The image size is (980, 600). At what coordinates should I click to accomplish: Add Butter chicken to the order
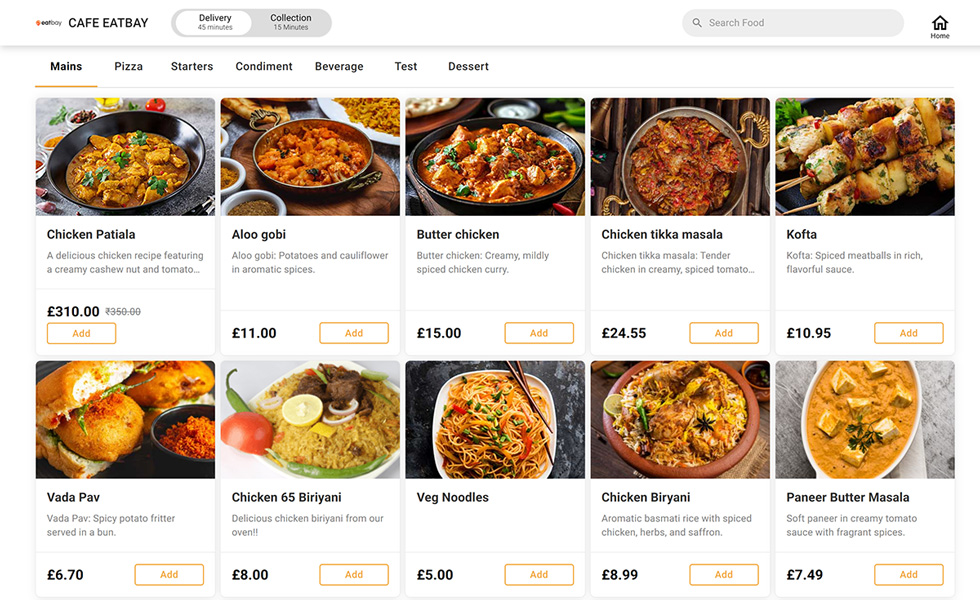539,333
